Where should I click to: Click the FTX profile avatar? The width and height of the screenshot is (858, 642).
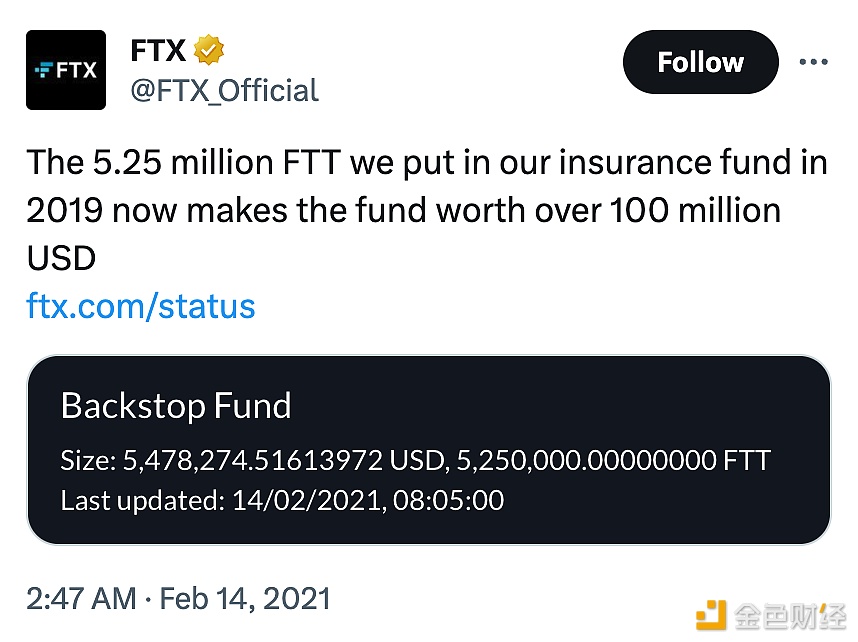(x=66, y=69)
